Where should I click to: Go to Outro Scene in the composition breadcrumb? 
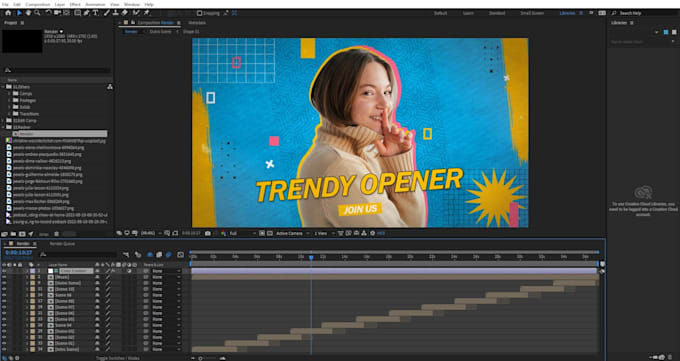pyautogui.click(x=160, y=32)
